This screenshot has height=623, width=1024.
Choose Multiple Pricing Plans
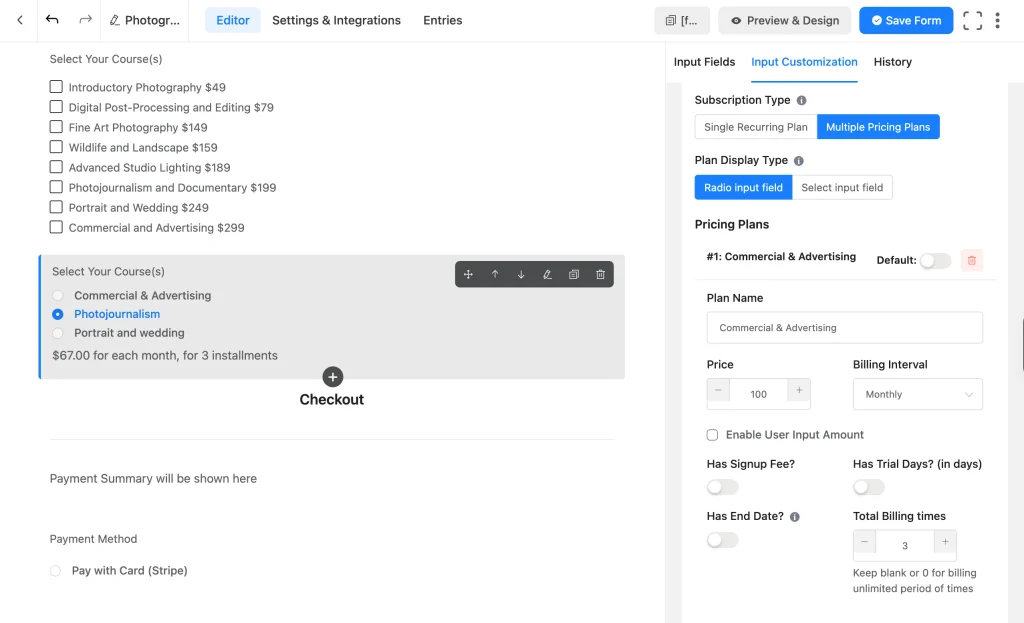click(x=878, y=127)
